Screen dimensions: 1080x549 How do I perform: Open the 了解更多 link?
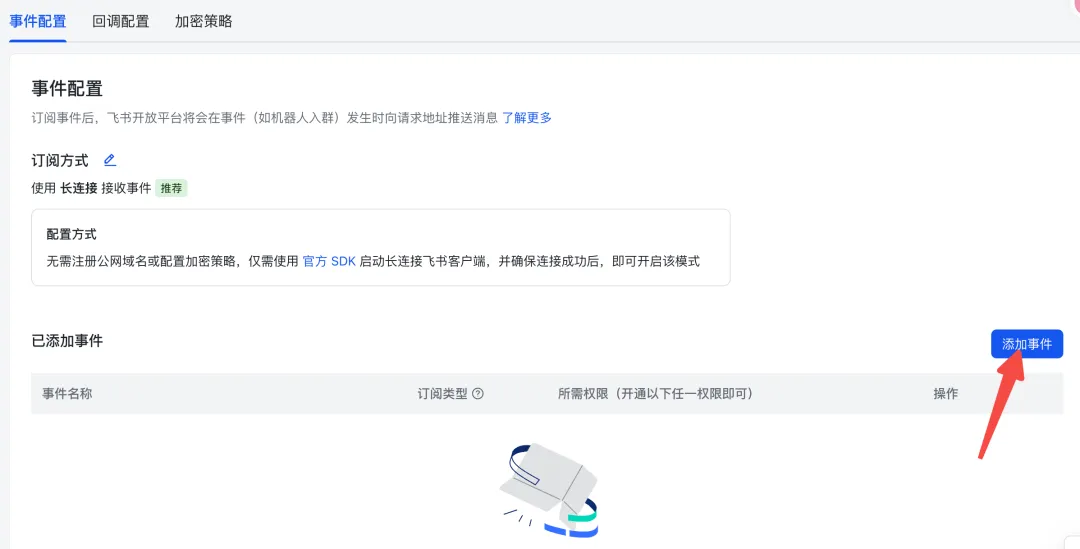[x=527, y=118]
